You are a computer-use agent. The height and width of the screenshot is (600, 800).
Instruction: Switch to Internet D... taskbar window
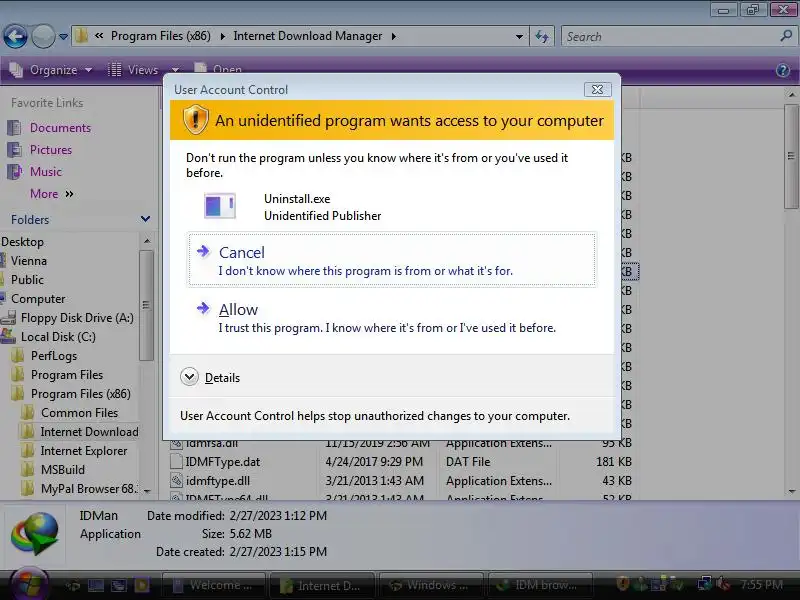click(322, 585)
